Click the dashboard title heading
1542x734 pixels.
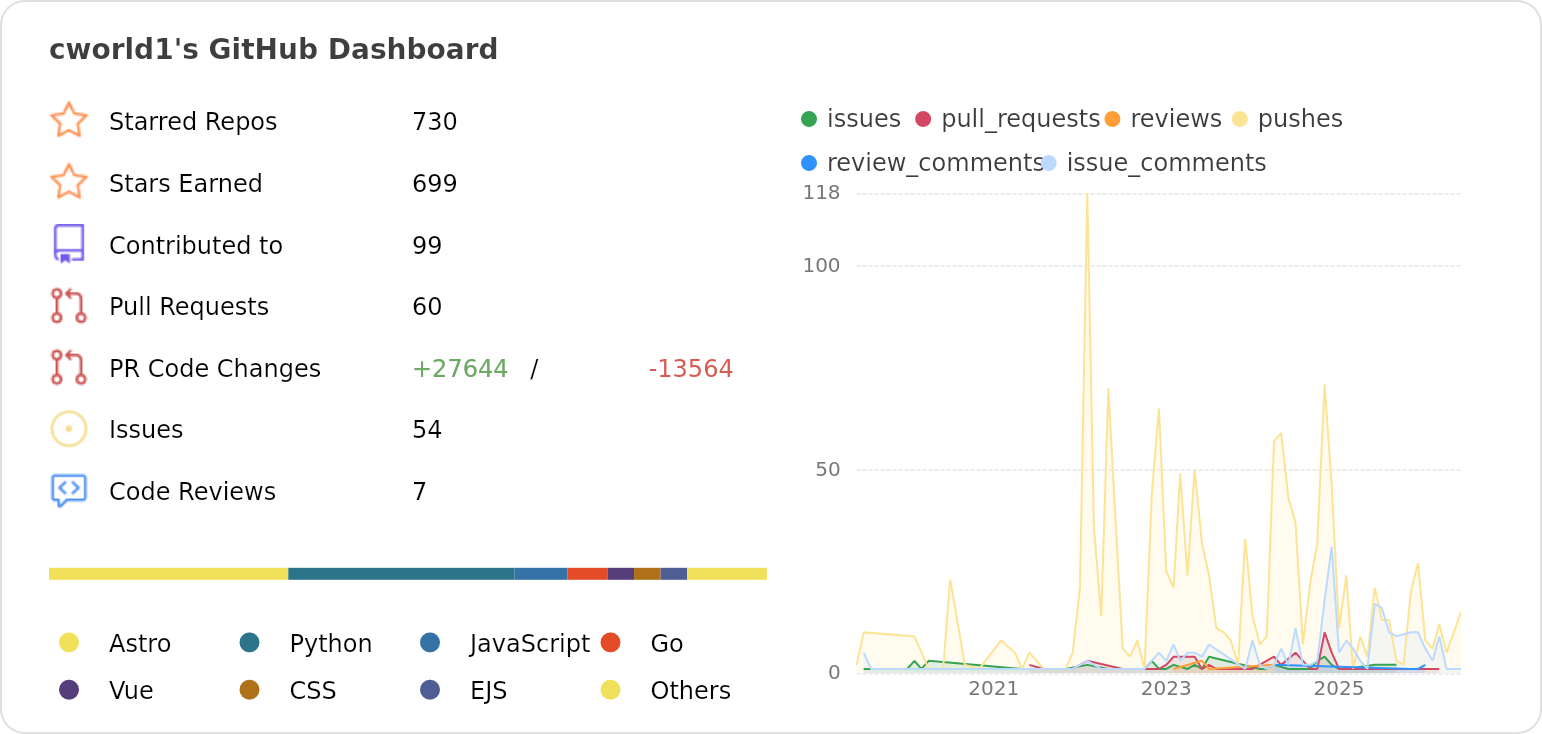[x=273, y=49]
